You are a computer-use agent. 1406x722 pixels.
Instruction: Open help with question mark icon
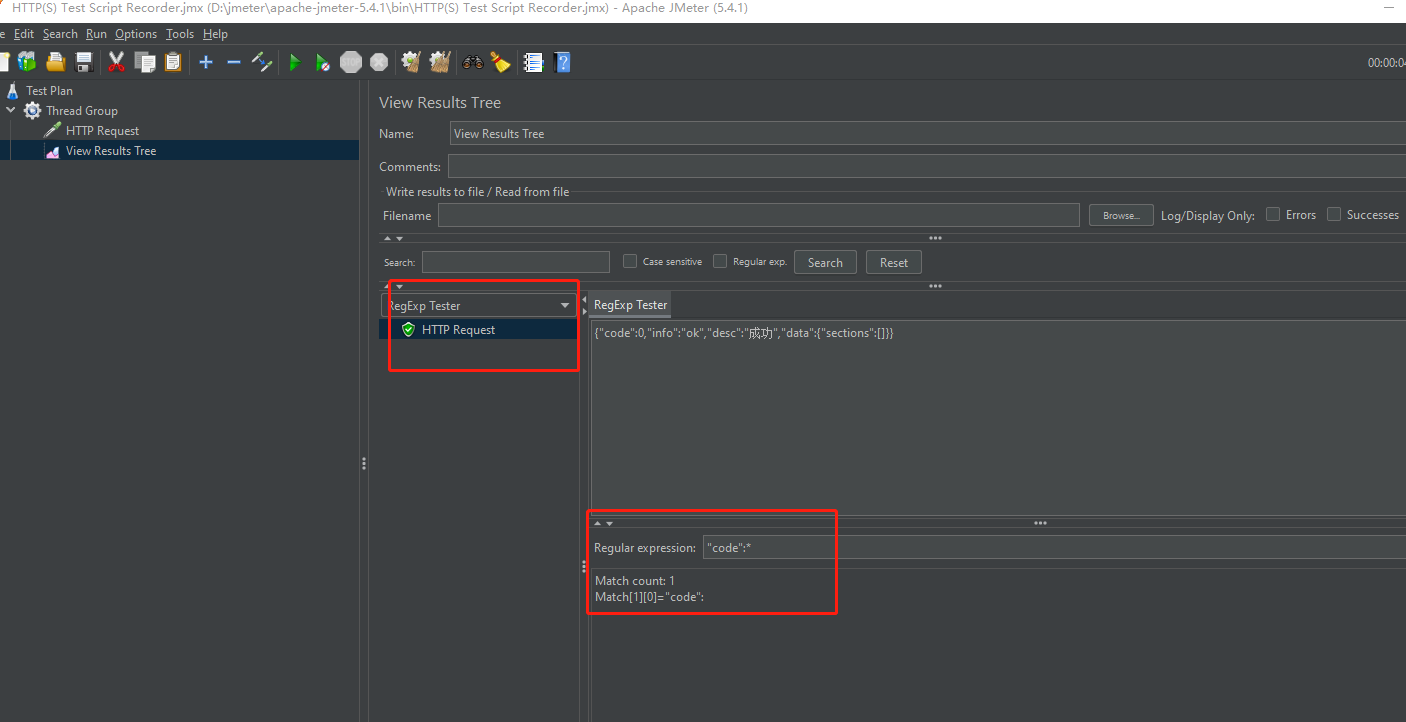562,62
